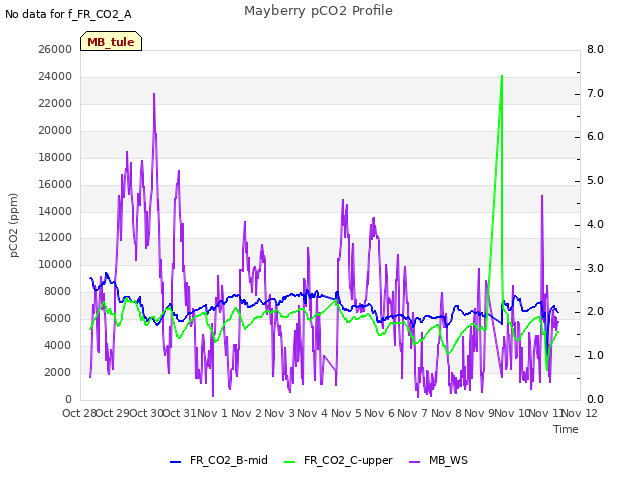Click the Oct 31 date label
This screenshot has width=640, height=480.
pos(180,413)
